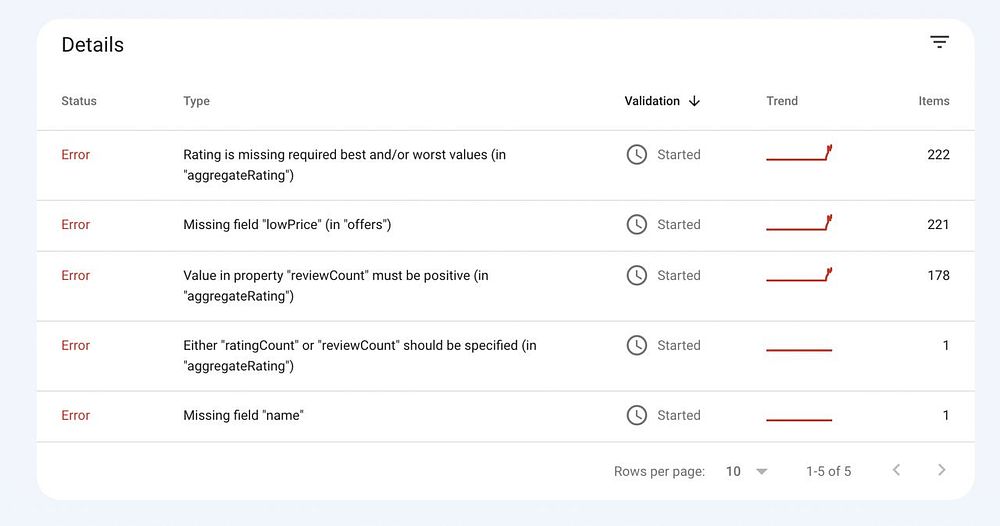The image size is (1000, 526).
Task: Click clock icon for lowPrice error row
Action: point(636,225)
